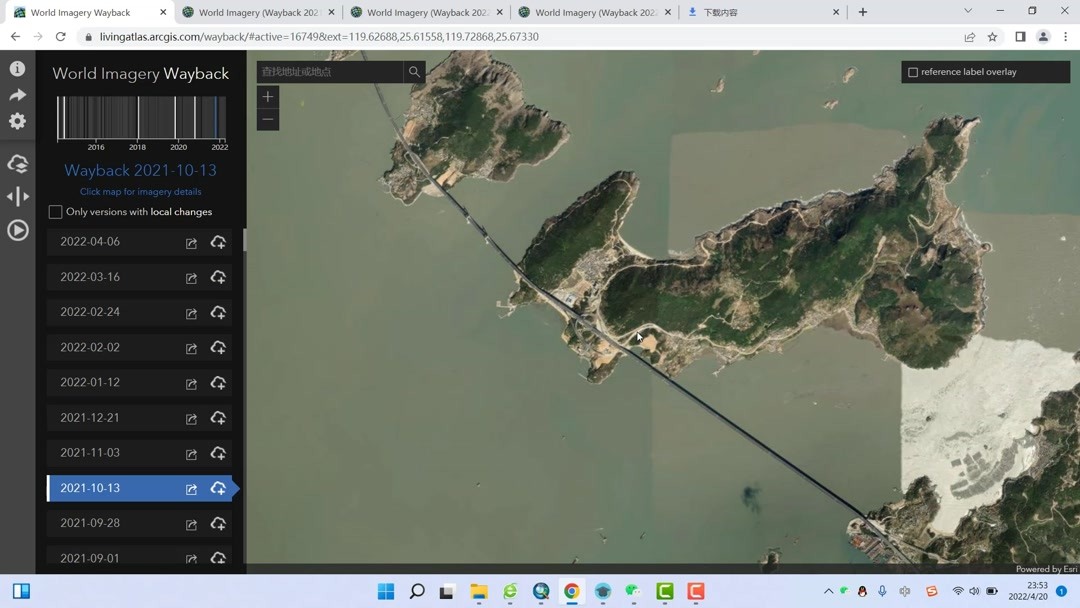
Task: Click 'Click map for imagery details' link
Action: [140, 191]
